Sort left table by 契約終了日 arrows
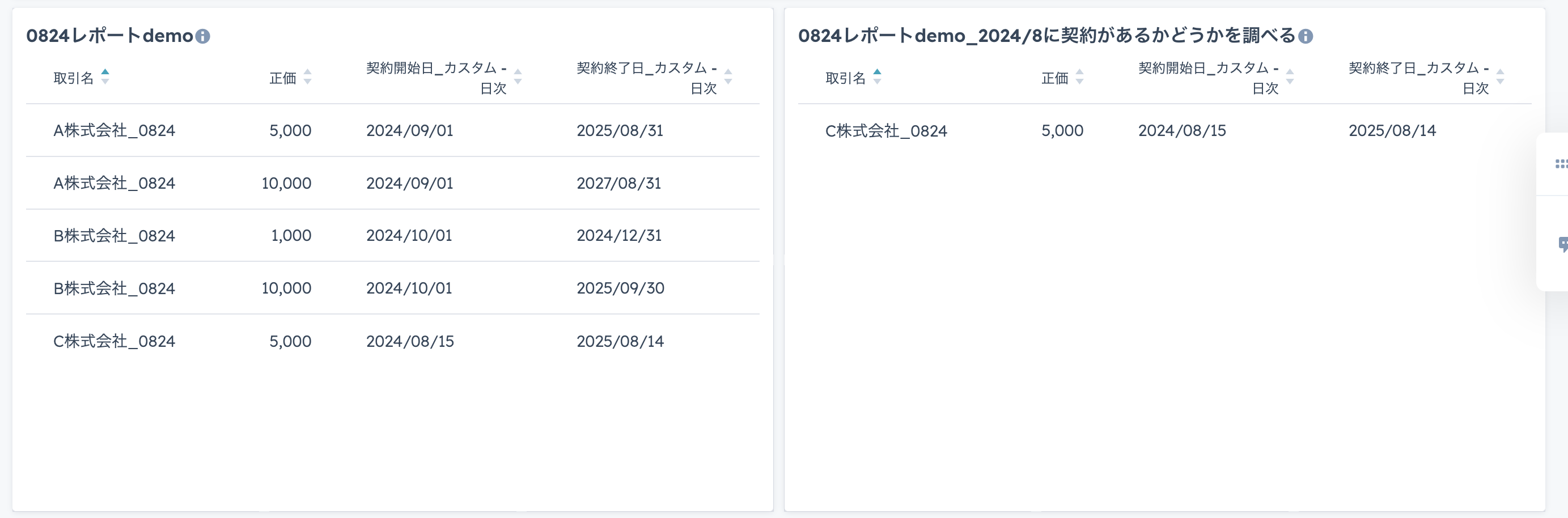 click(728, 77)
